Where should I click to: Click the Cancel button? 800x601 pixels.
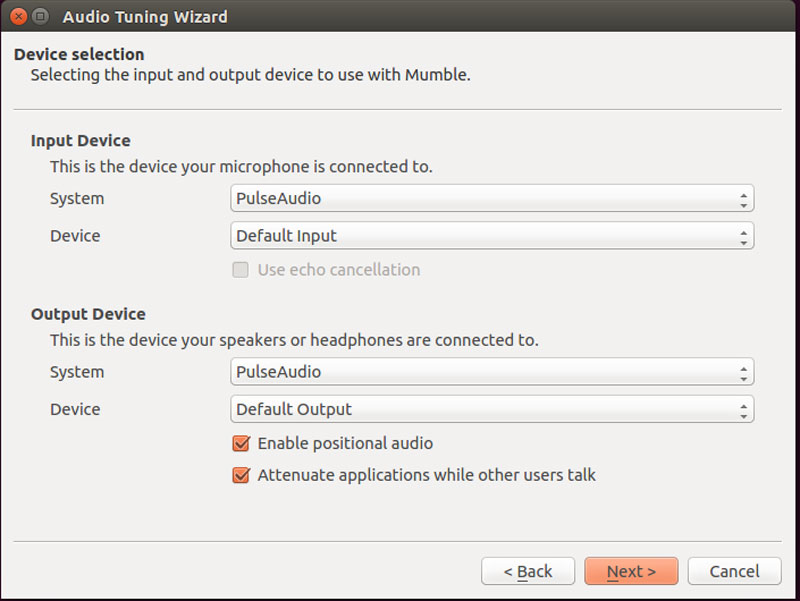(734, 571)
